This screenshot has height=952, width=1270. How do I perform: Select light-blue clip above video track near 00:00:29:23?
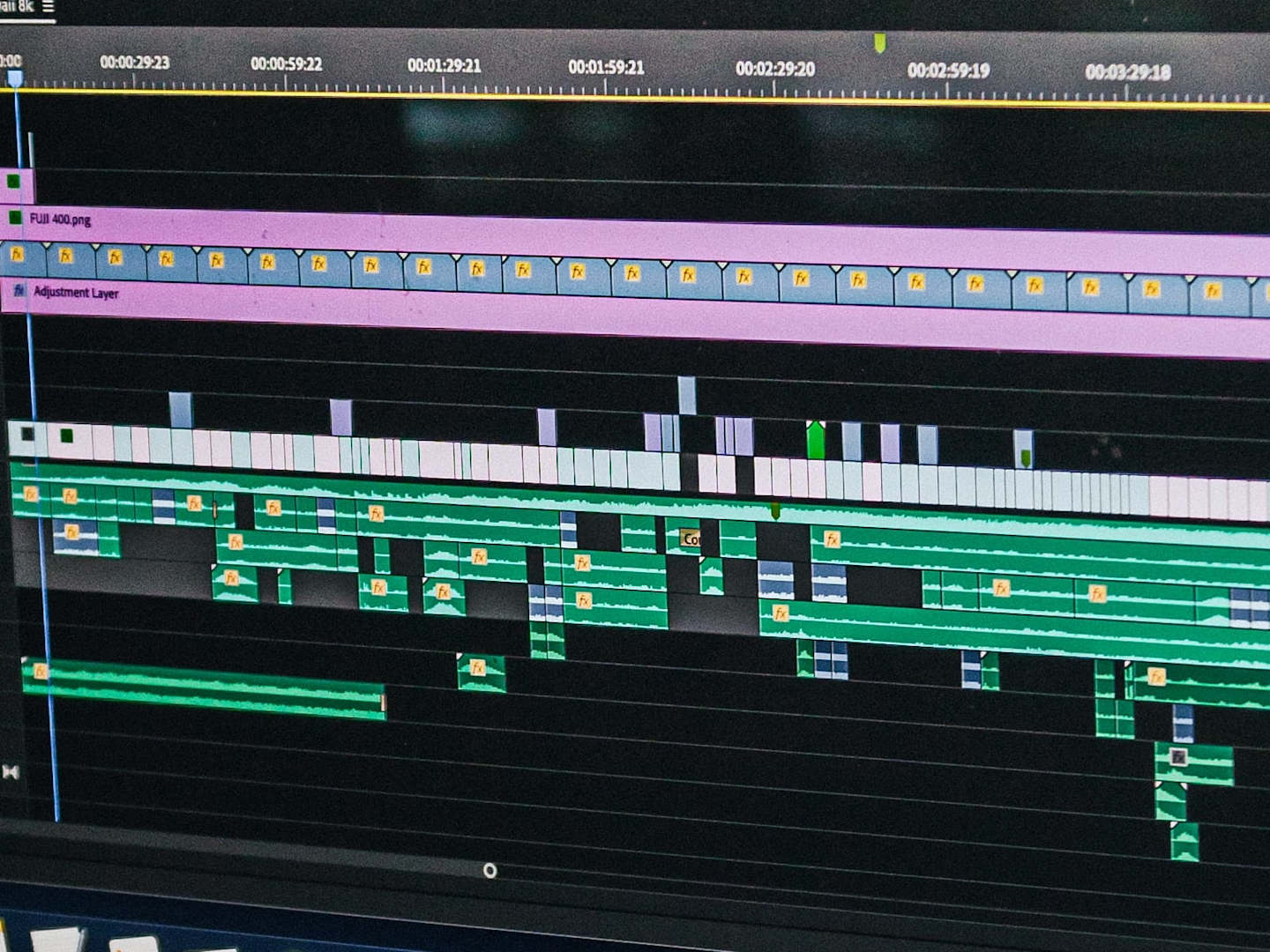(x=180, y=410)
